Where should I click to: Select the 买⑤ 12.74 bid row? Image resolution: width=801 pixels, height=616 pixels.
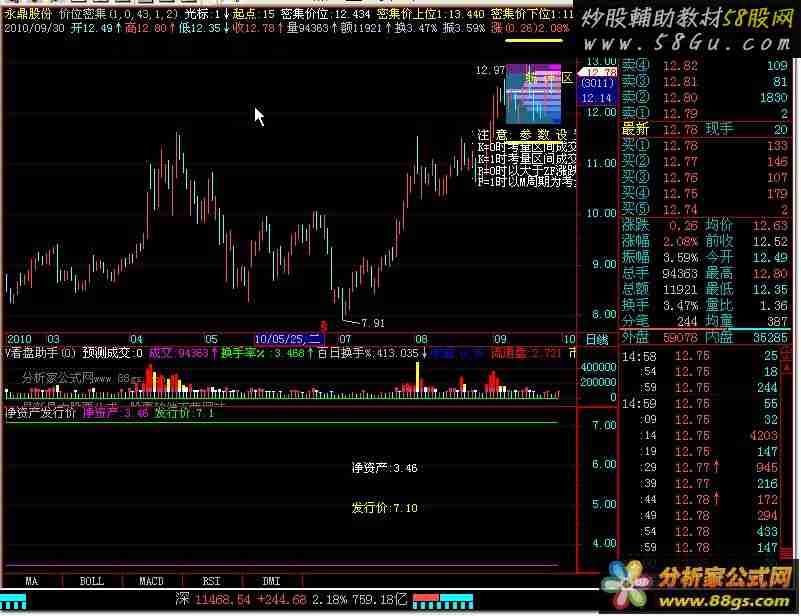point(705,209)
